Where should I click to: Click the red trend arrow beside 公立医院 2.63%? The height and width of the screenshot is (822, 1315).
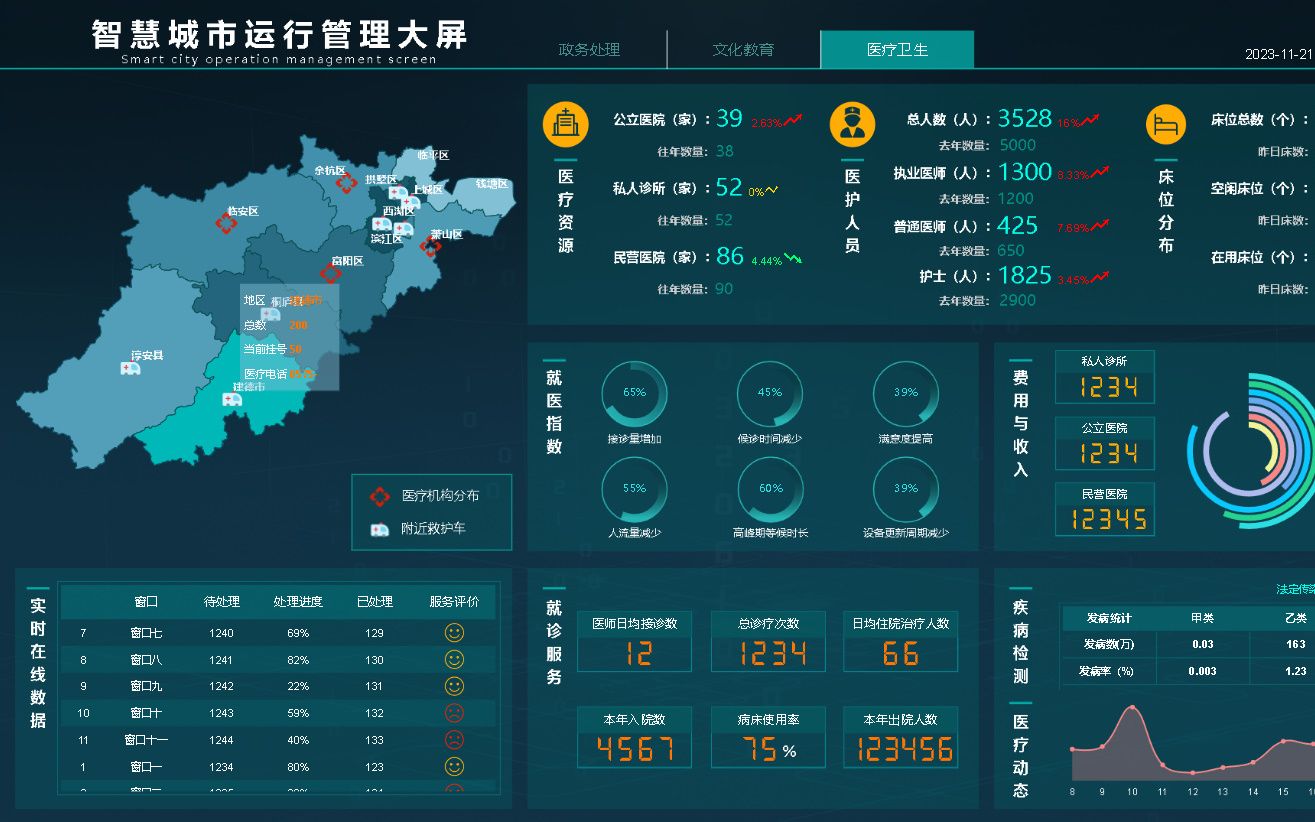pos(793,121)
